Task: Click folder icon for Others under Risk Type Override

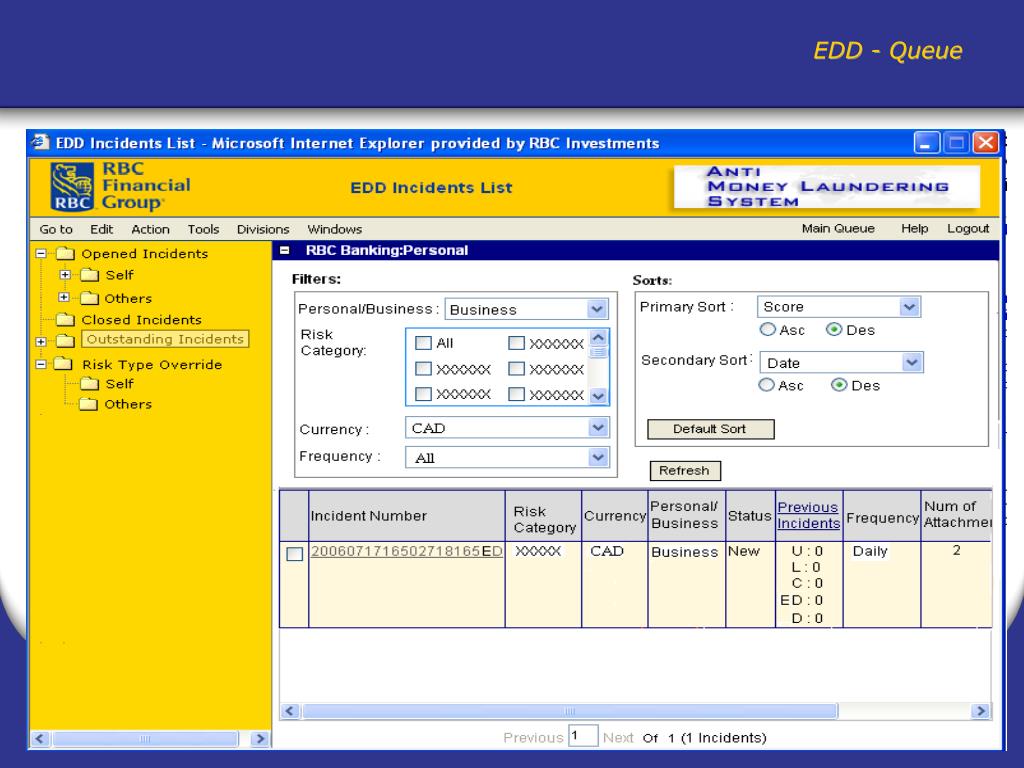Action: [x=88, y=404]
